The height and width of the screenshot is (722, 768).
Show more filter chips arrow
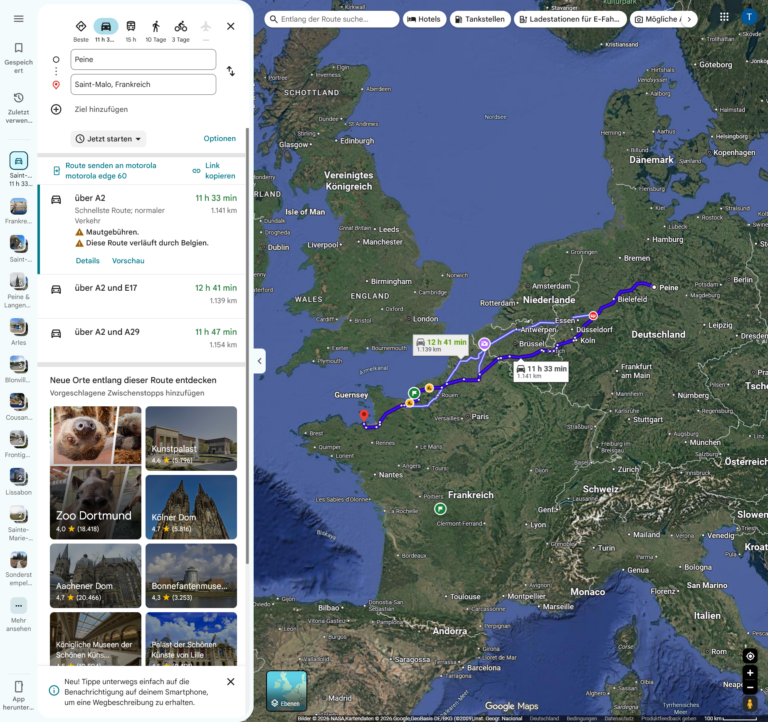tap(689, 19)
